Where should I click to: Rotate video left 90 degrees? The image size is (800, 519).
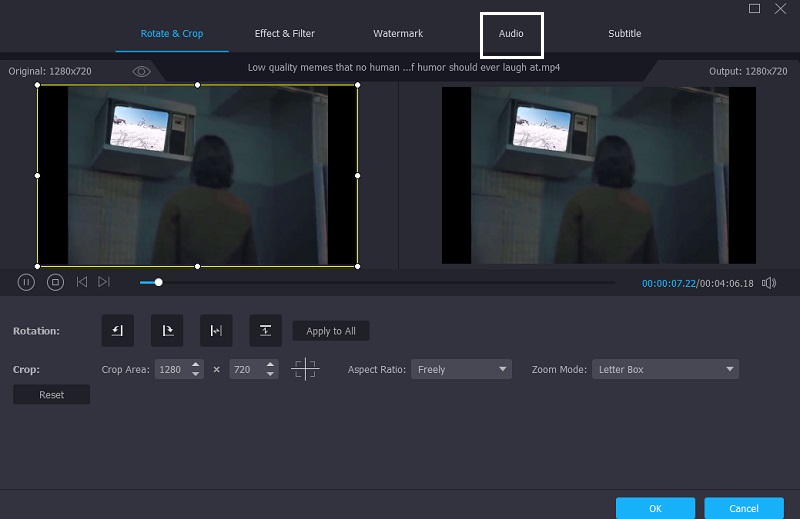pyautogui.click(x=116, y=330)
